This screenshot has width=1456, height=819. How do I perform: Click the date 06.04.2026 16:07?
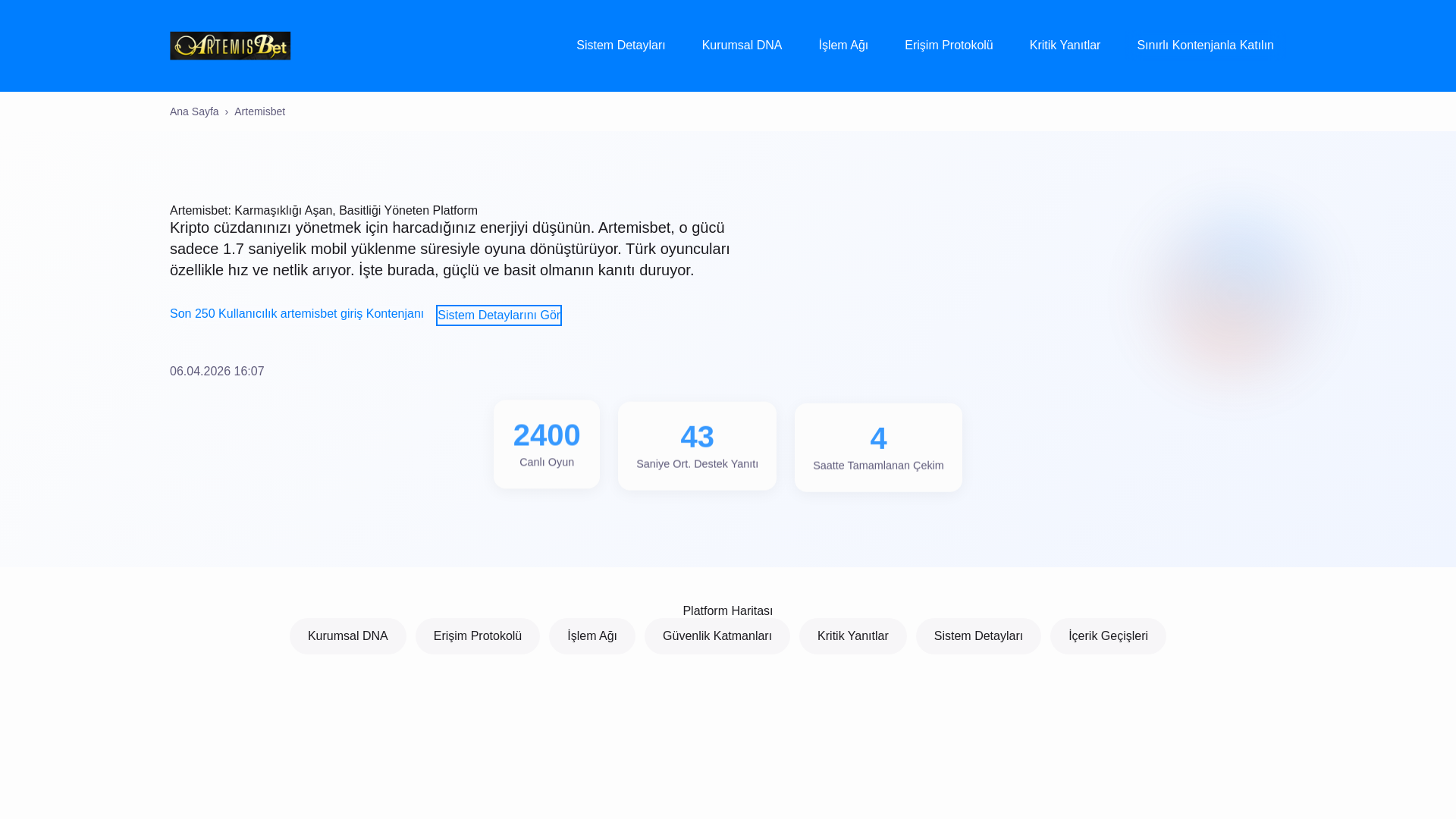coord(217,372)
